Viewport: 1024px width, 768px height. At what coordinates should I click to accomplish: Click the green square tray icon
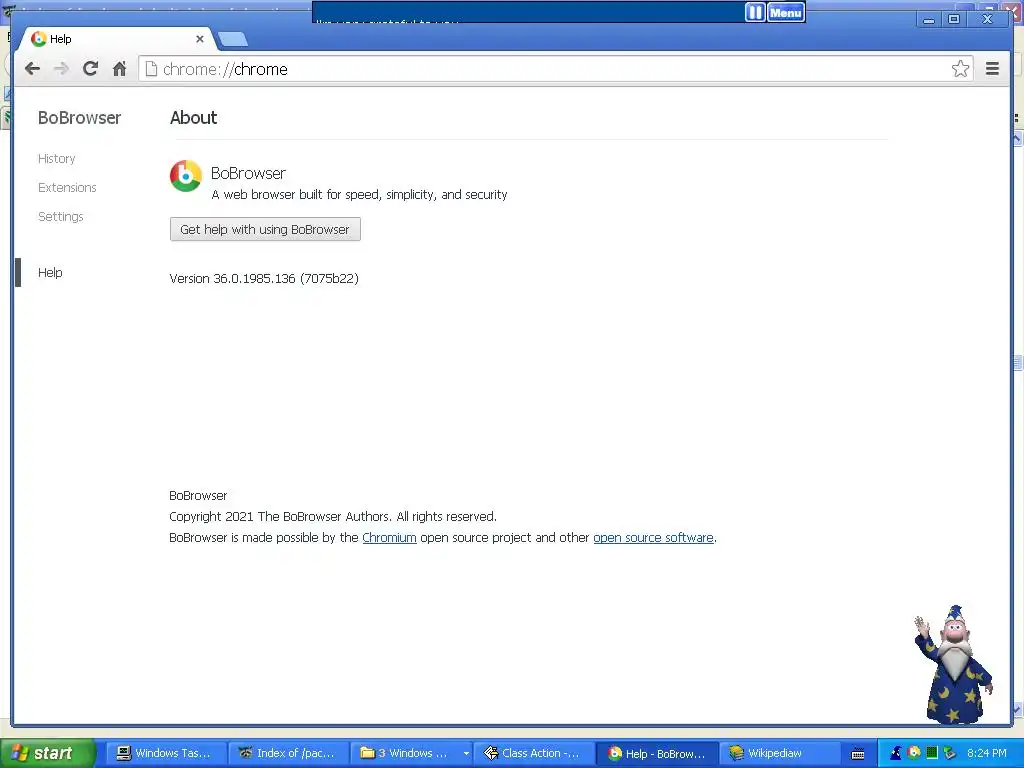[932, 753]
